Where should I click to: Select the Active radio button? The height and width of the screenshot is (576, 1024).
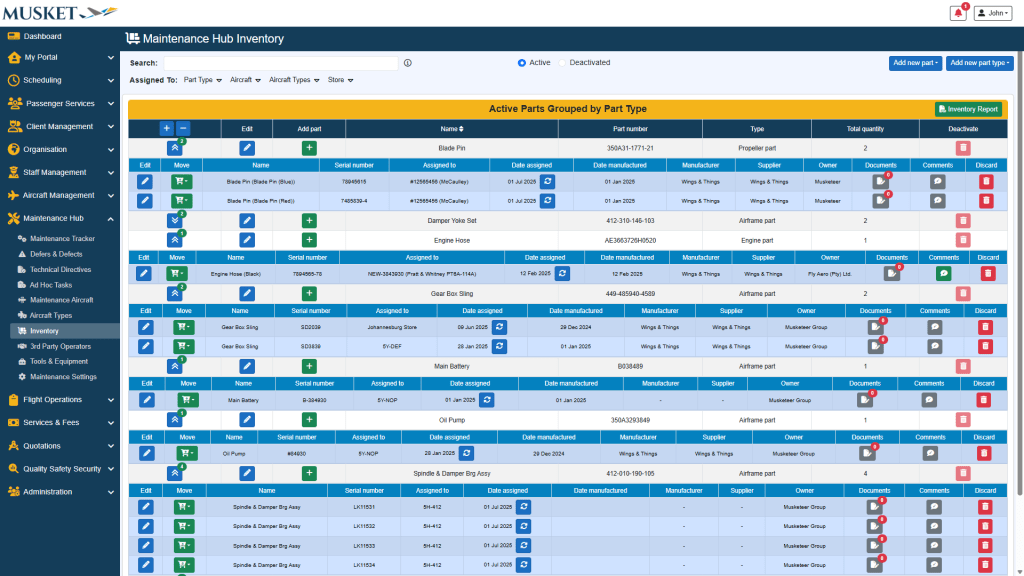click(522, 63)
